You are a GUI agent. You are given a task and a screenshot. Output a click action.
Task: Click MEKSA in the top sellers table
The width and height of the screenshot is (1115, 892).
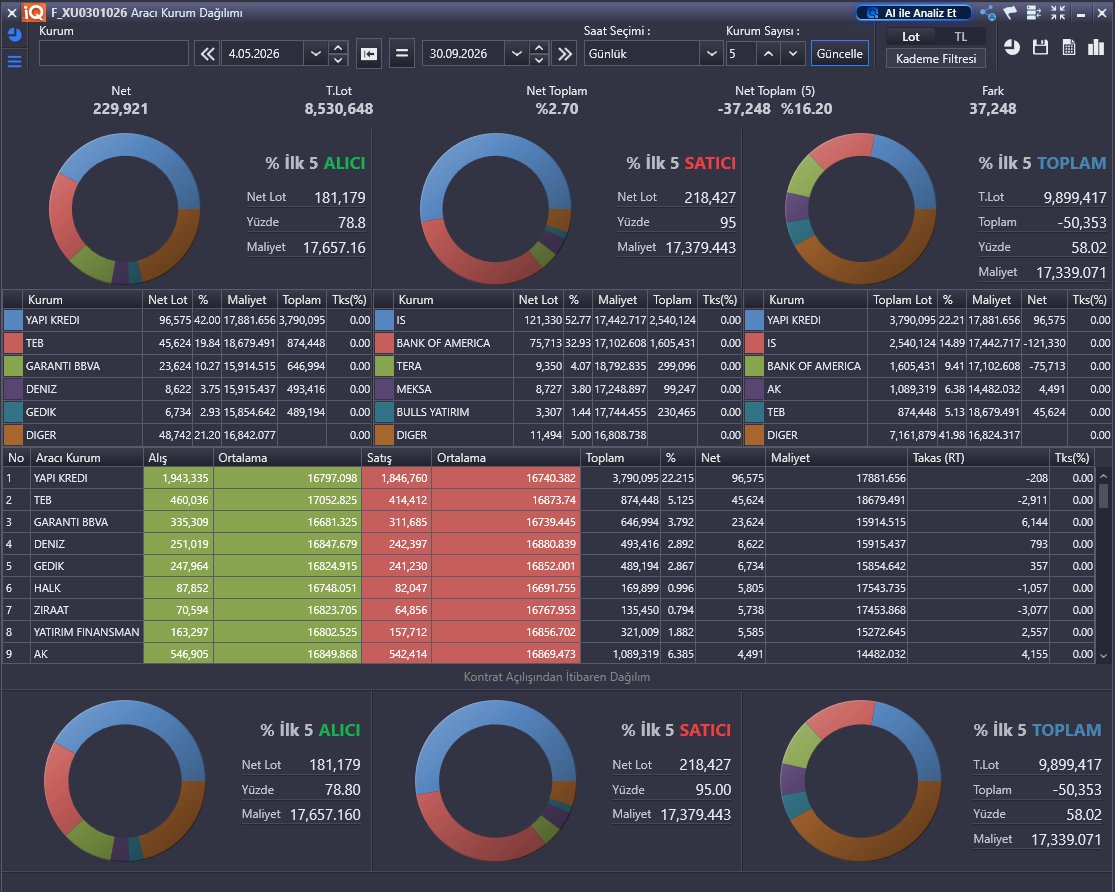(414, 389)
